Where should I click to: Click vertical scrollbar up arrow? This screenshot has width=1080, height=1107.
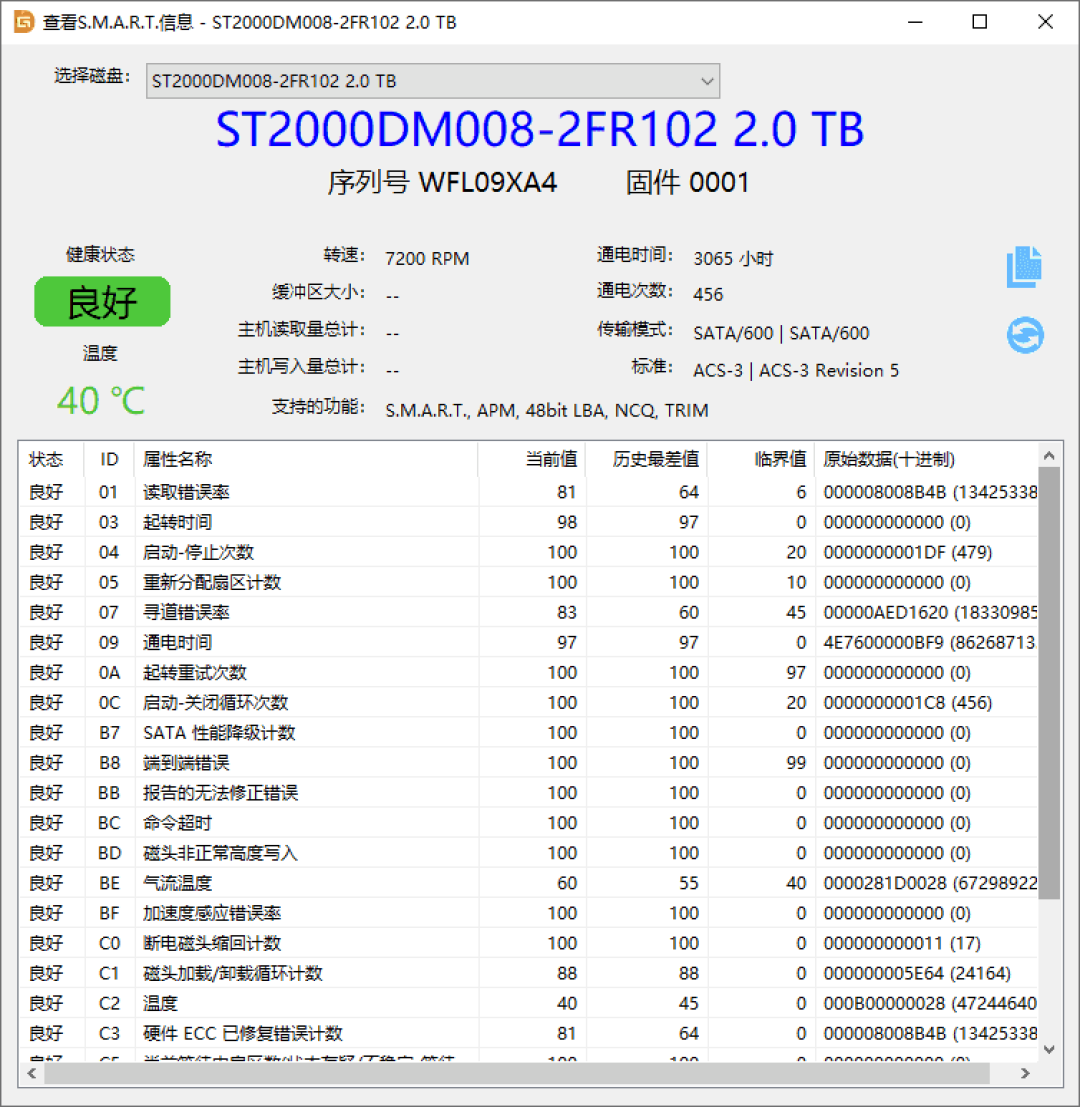tap(1049, 456)
